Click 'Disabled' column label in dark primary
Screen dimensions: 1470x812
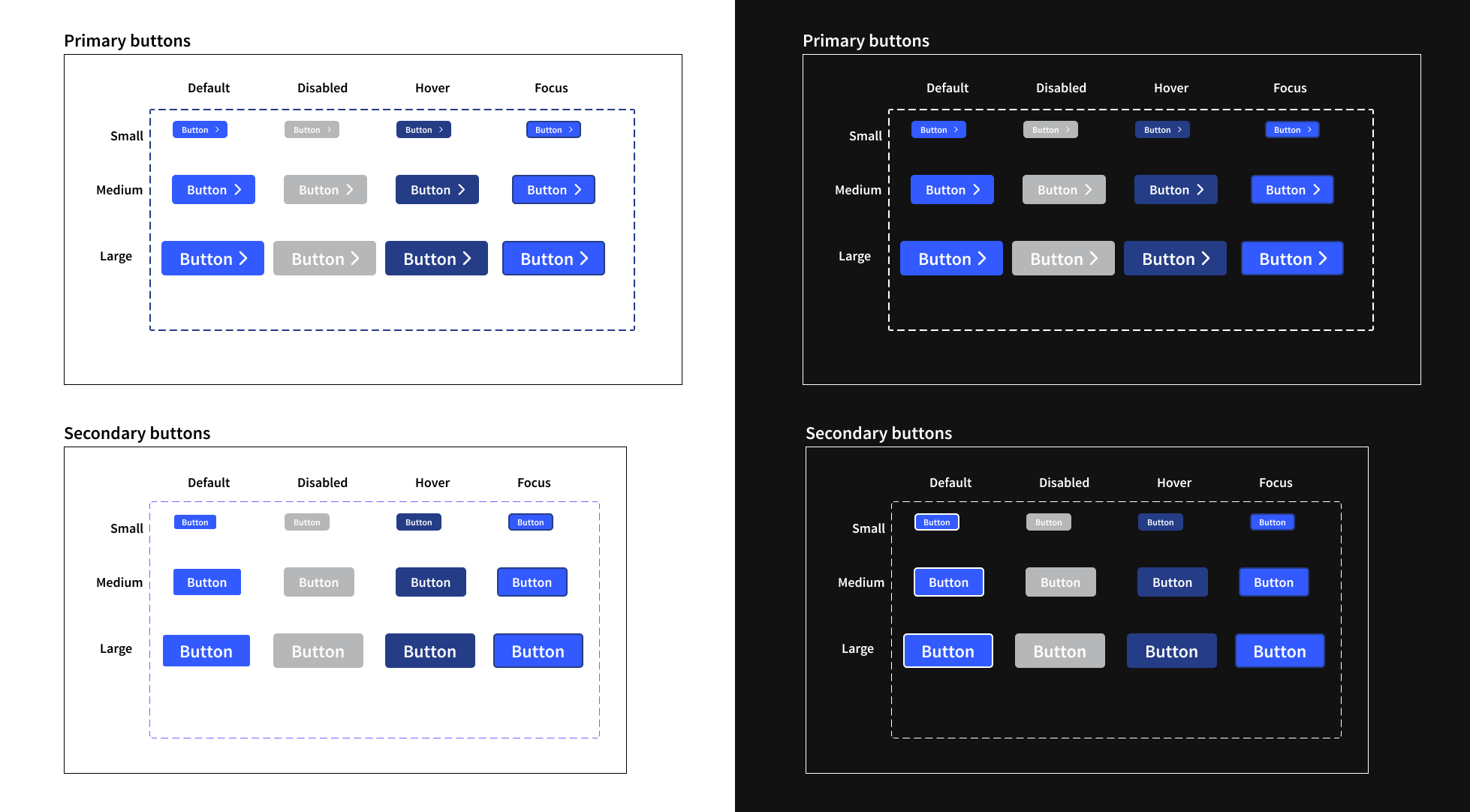click(x=1061, y=88)
